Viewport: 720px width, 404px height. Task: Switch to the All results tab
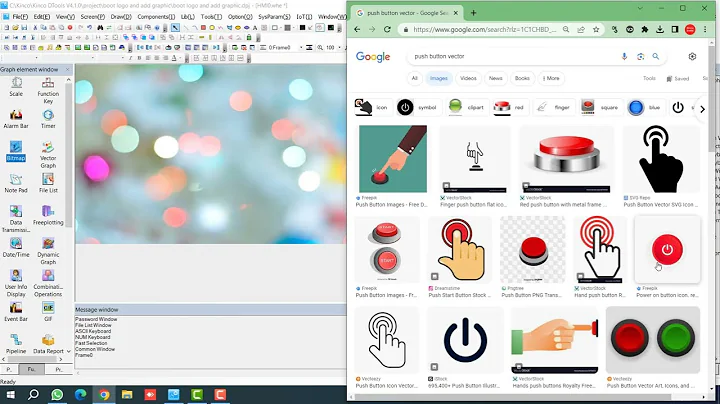click(x=415, y=79)
